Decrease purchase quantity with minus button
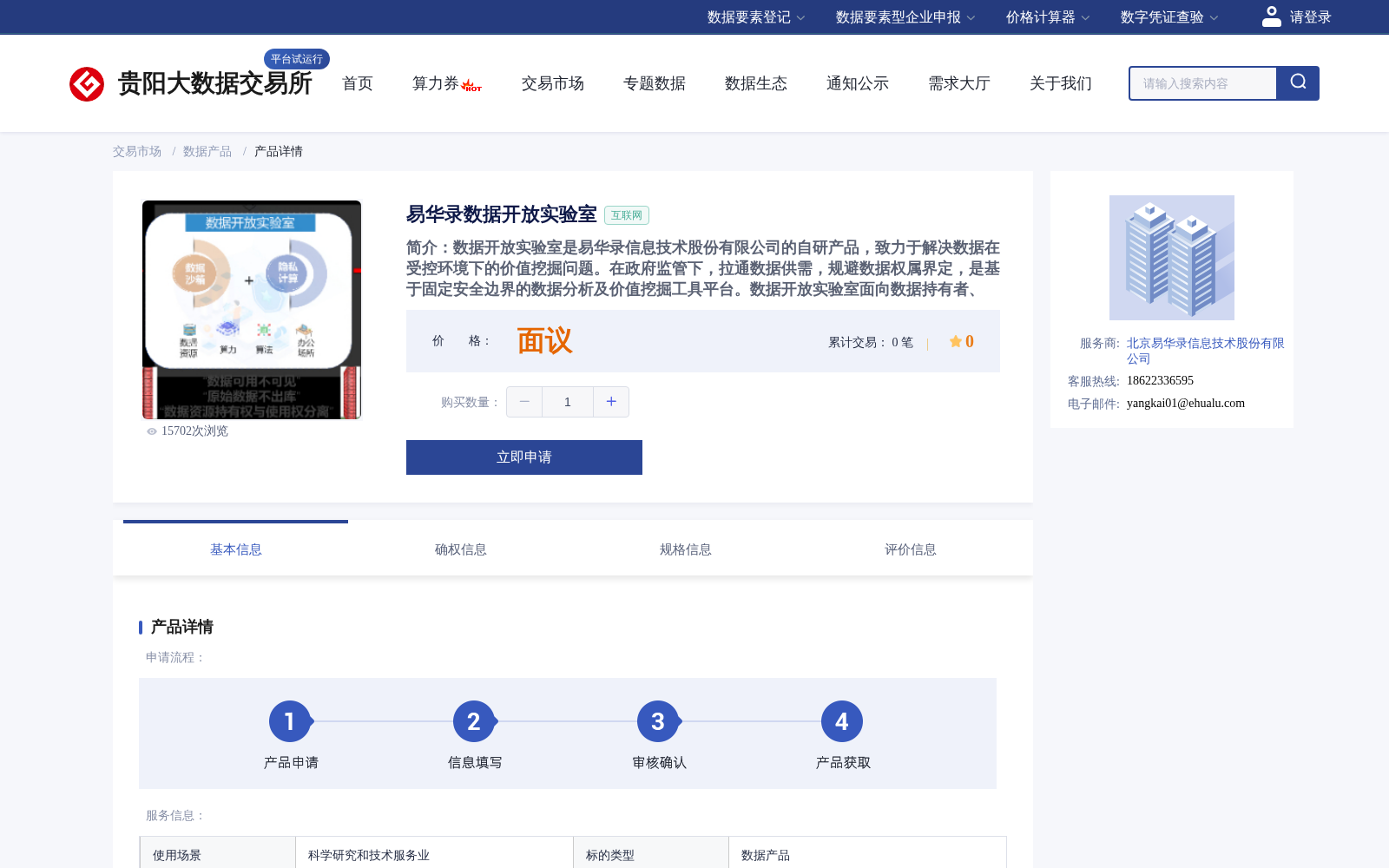 pos(524,402)
